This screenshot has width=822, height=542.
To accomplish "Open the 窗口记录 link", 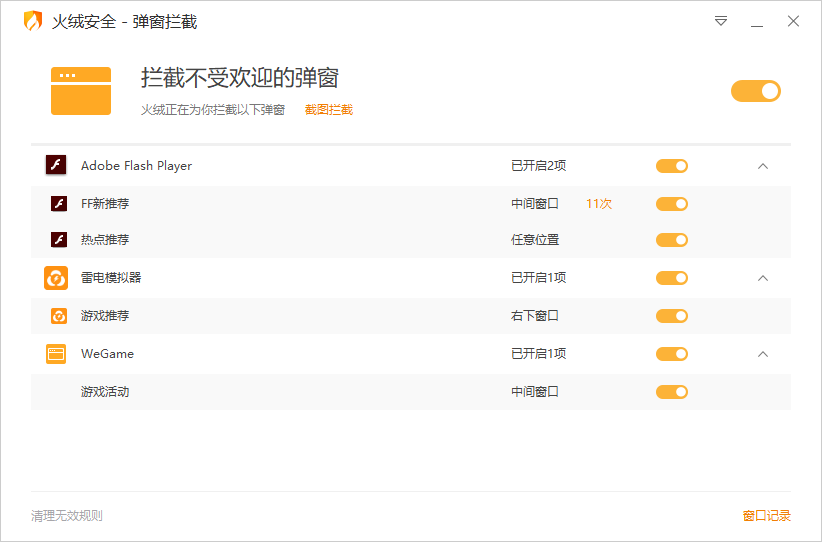I will [766, 516].
